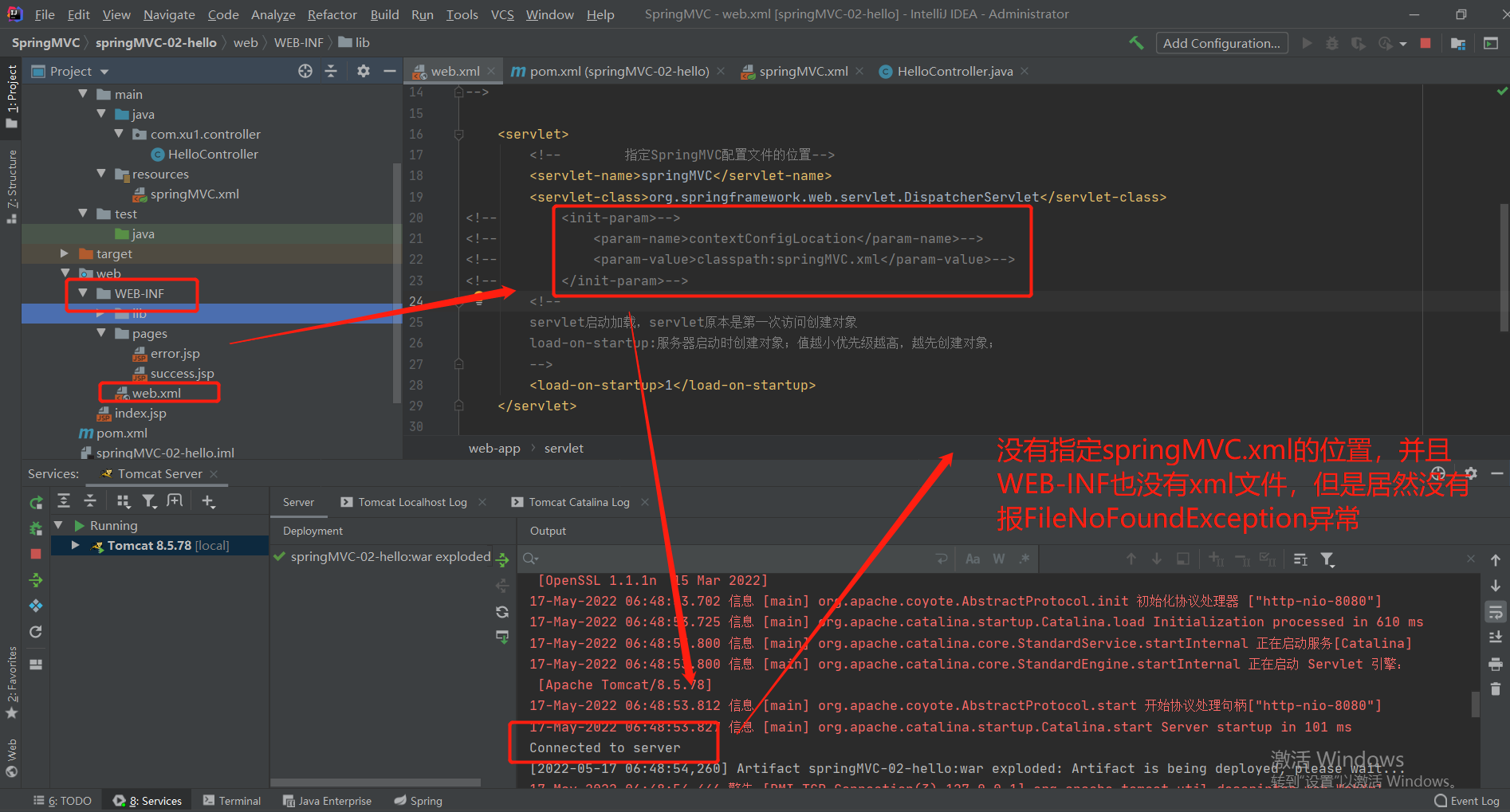This screenshot has width=1510, height=812.
Task: Open the VCS menu
Action: pos(502,14)
